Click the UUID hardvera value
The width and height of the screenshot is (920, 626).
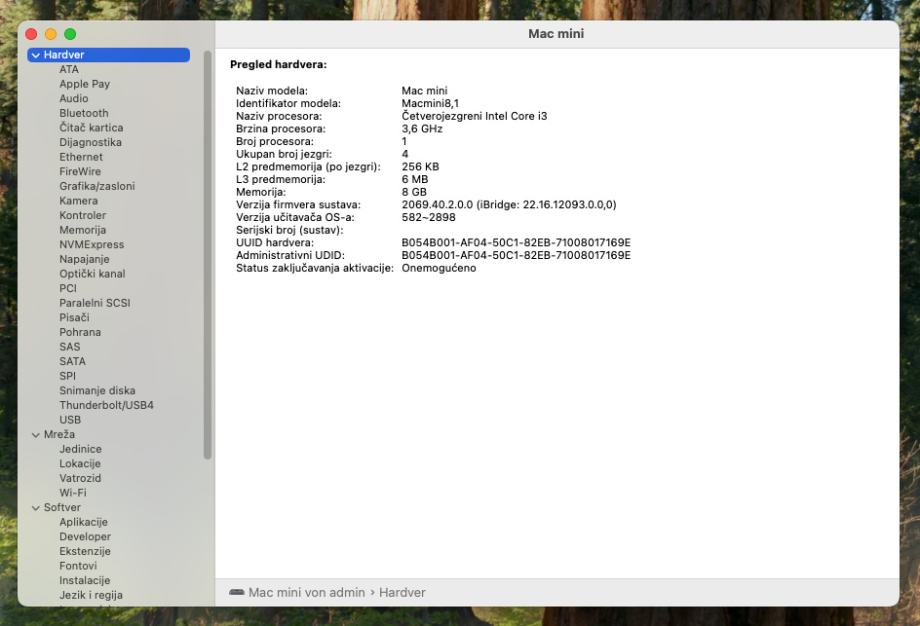coord(516,243)
